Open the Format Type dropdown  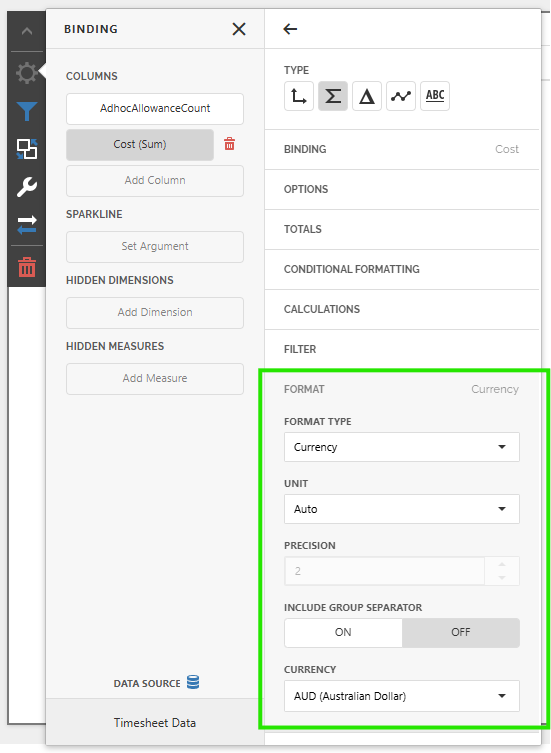pos(402,447)
